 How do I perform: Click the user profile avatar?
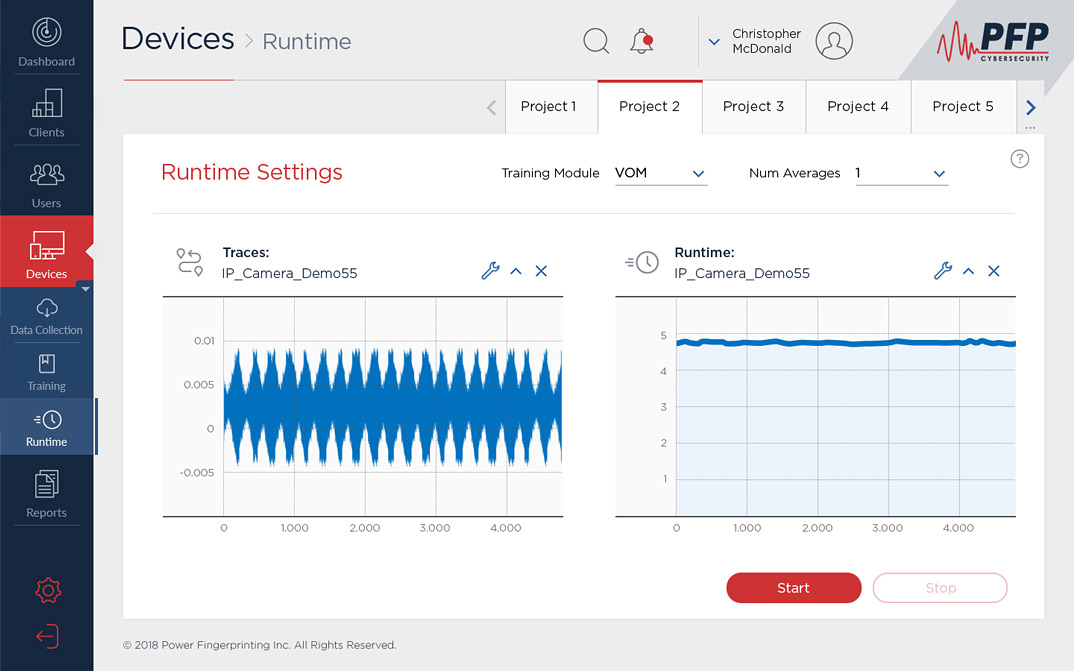tap(834, 41)
